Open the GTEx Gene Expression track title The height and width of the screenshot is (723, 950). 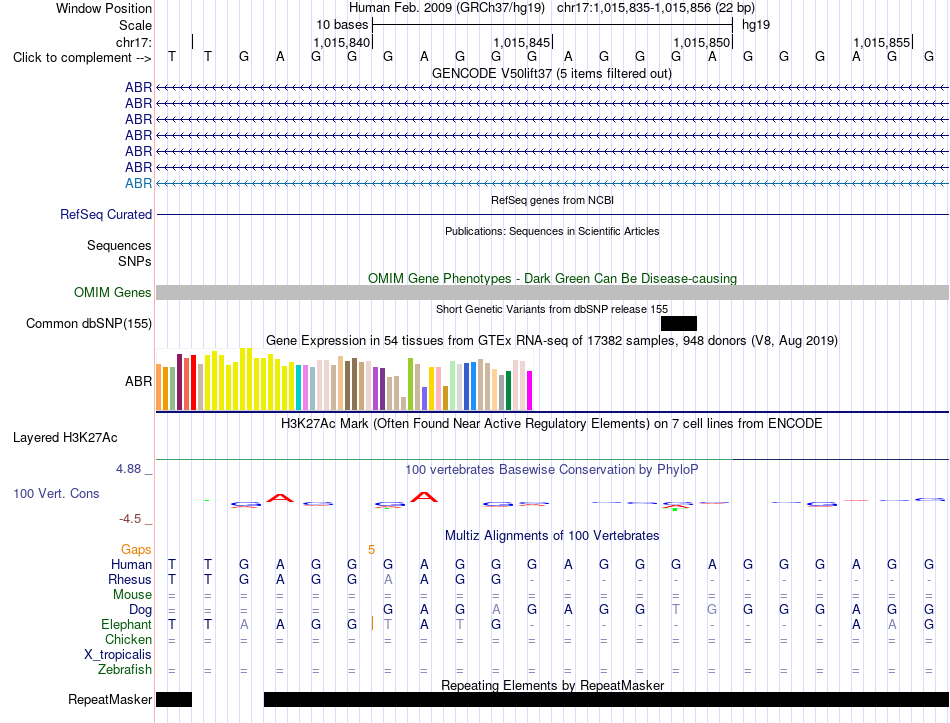coord(551,341)
